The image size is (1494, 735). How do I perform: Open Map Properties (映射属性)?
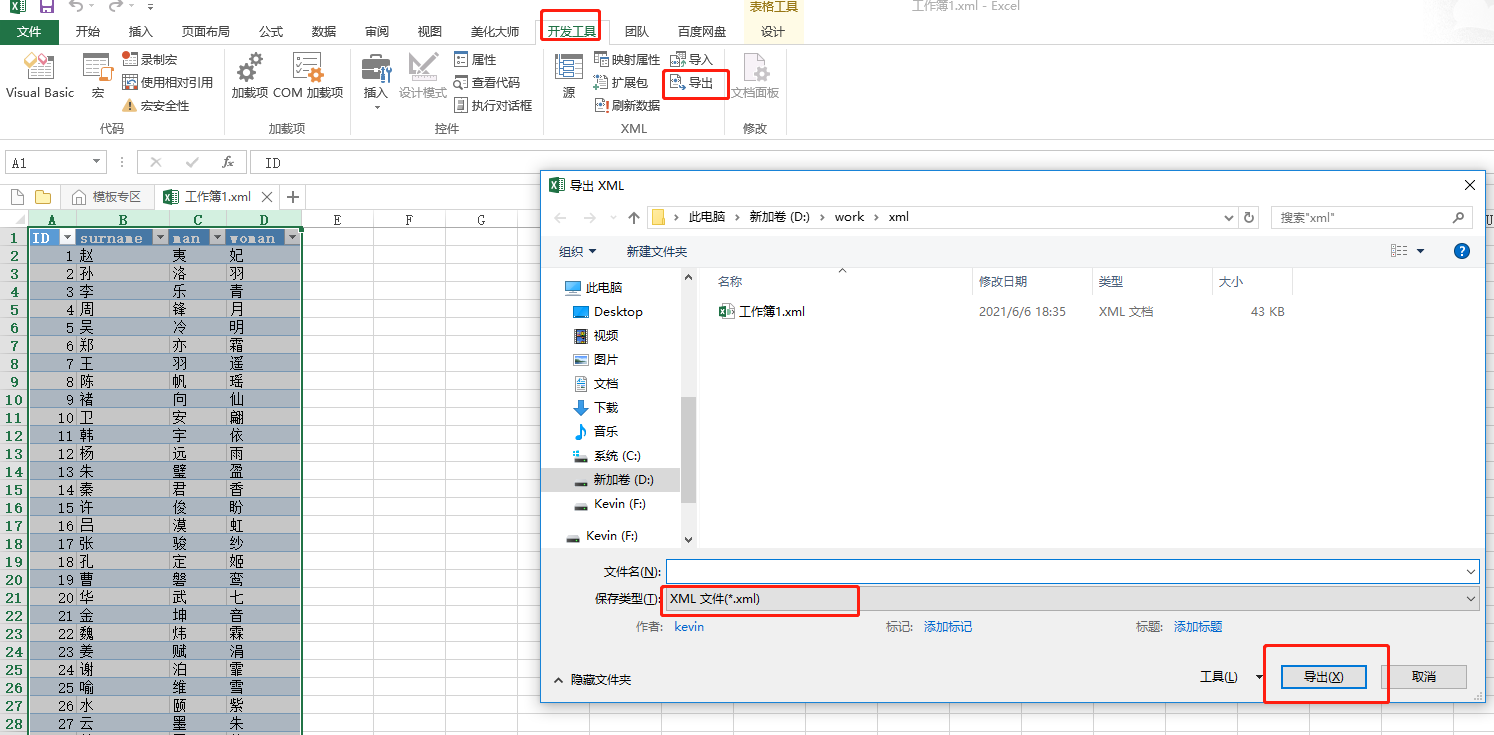[x=627, y=59]
